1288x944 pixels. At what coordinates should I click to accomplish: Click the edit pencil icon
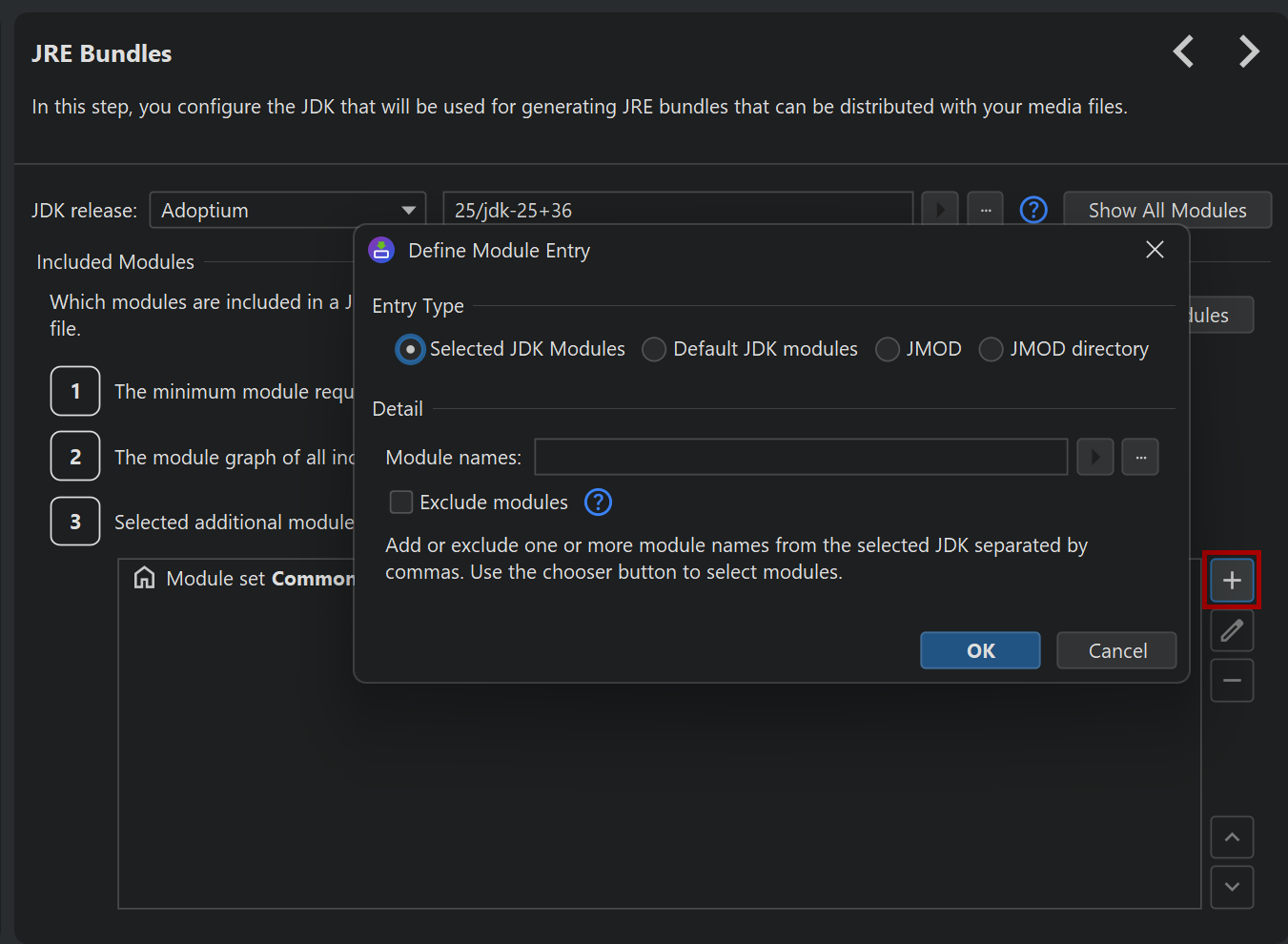[x=1232, y=630]
